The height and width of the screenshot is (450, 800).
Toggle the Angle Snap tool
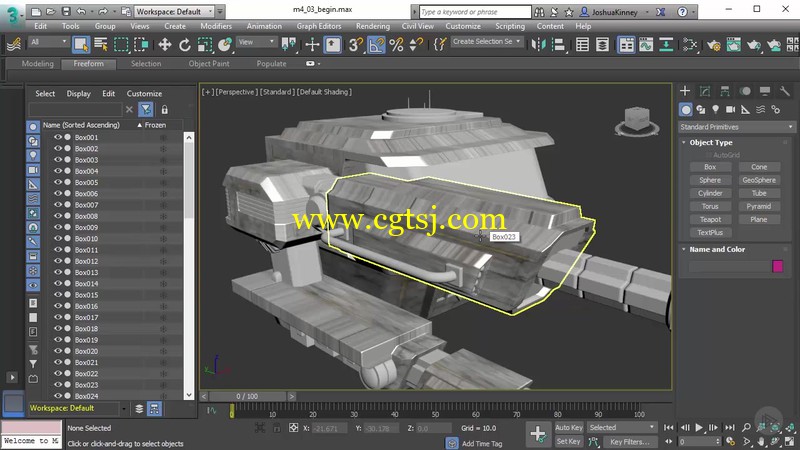point(376,45)
